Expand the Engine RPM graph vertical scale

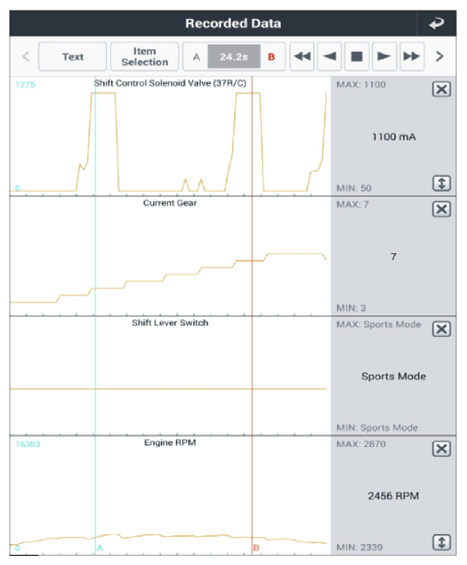pos(441,542)
